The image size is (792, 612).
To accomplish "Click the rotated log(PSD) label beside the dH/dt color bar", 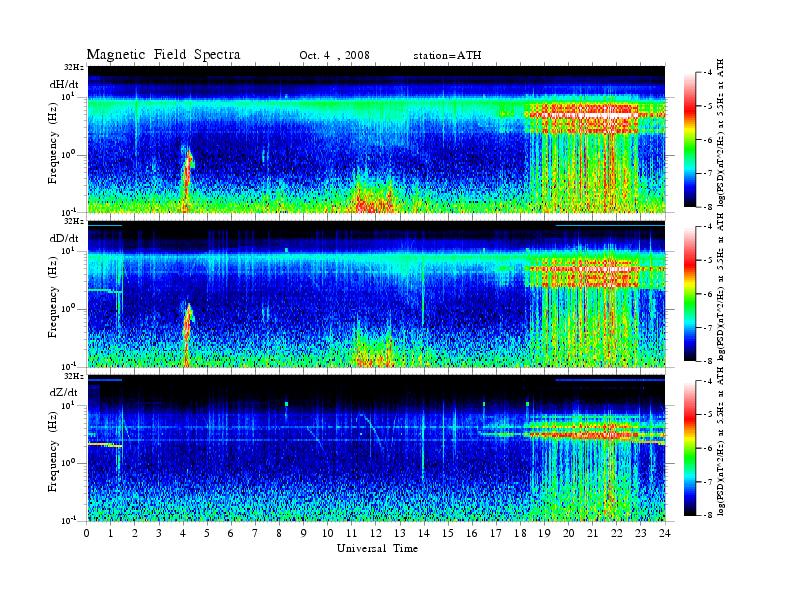I will point(721,133).
